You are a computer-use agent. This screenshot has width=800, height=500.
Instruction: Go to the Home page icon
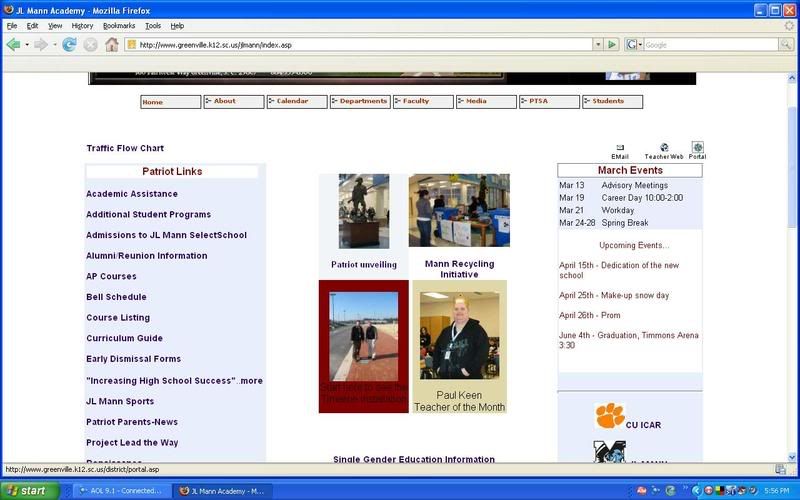pos(112,45)
